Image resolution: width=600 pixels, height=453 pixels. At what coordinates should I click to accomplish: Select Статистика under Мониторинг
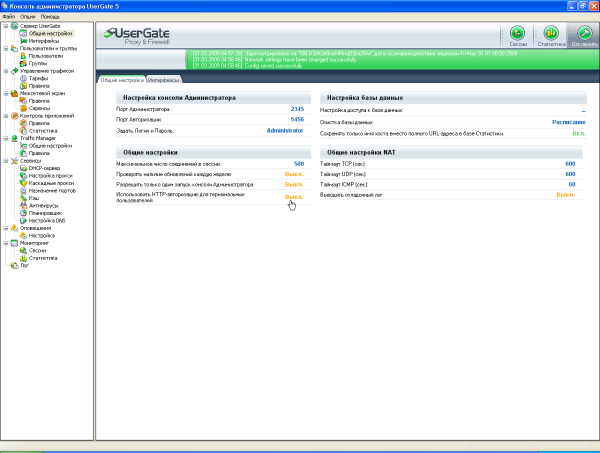(43, 258)
